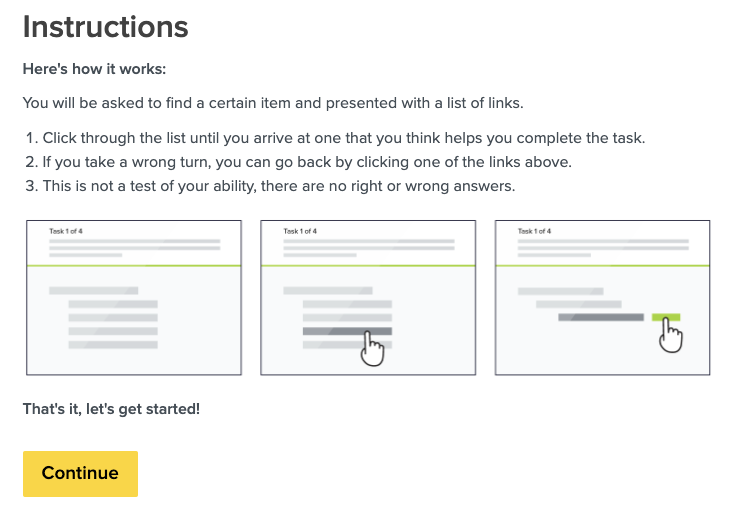Click the "Task 1 of 4" label in the middle illustration
Viewport: 737px width, 509px height.
tap(300, 232)
